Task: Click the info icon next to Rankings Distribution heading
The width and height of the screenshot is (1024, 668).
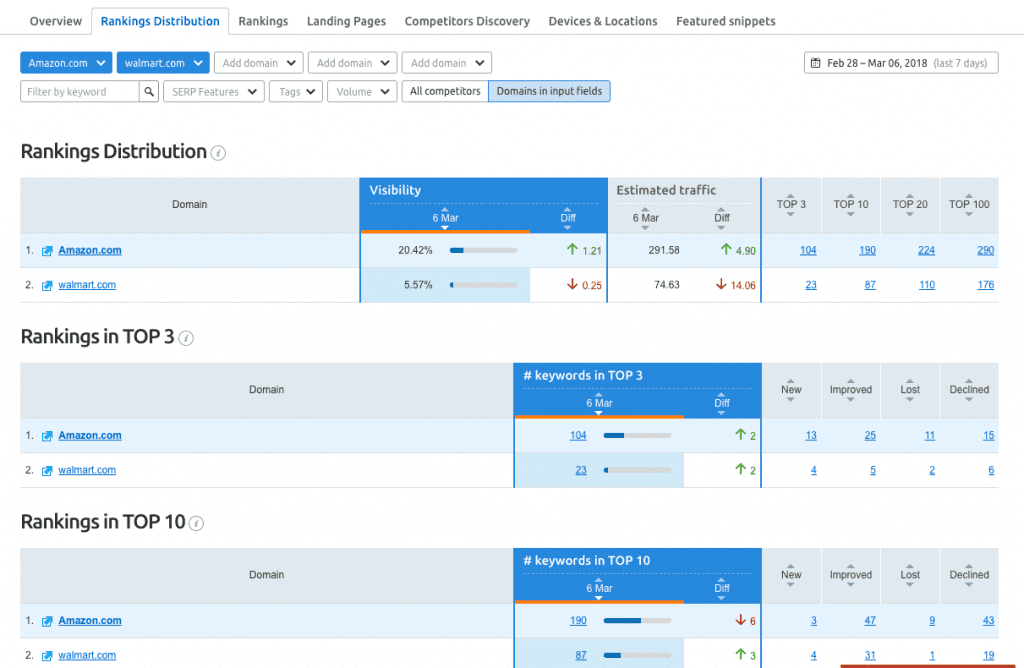Action: [x=218, y=153]
